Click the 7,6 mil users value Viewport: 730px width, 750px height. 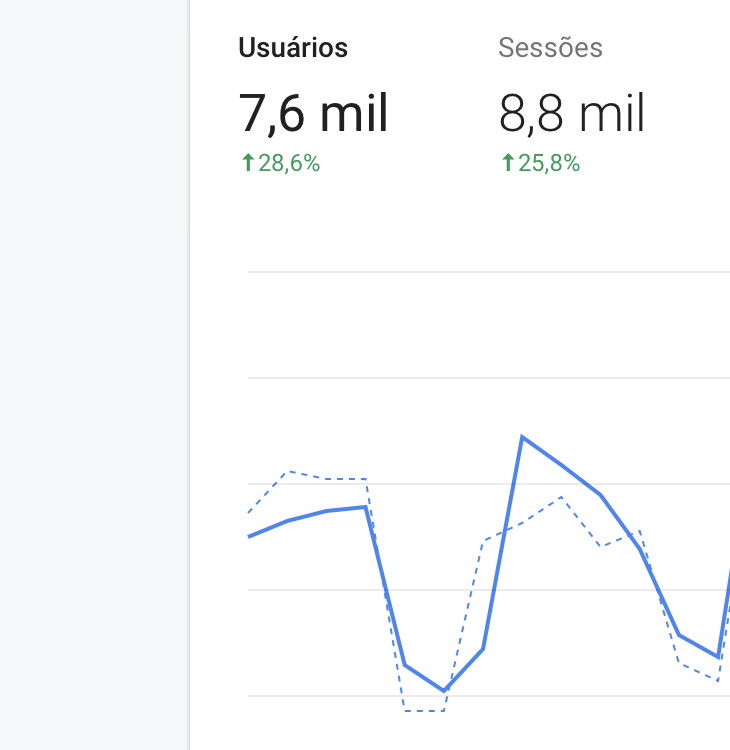pos(313,114)
